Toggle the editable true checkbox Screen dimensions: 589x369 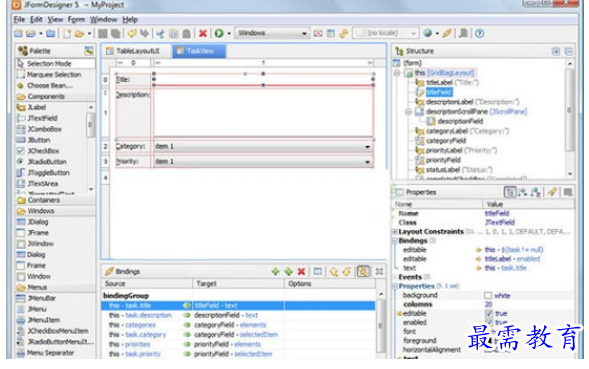488,313
